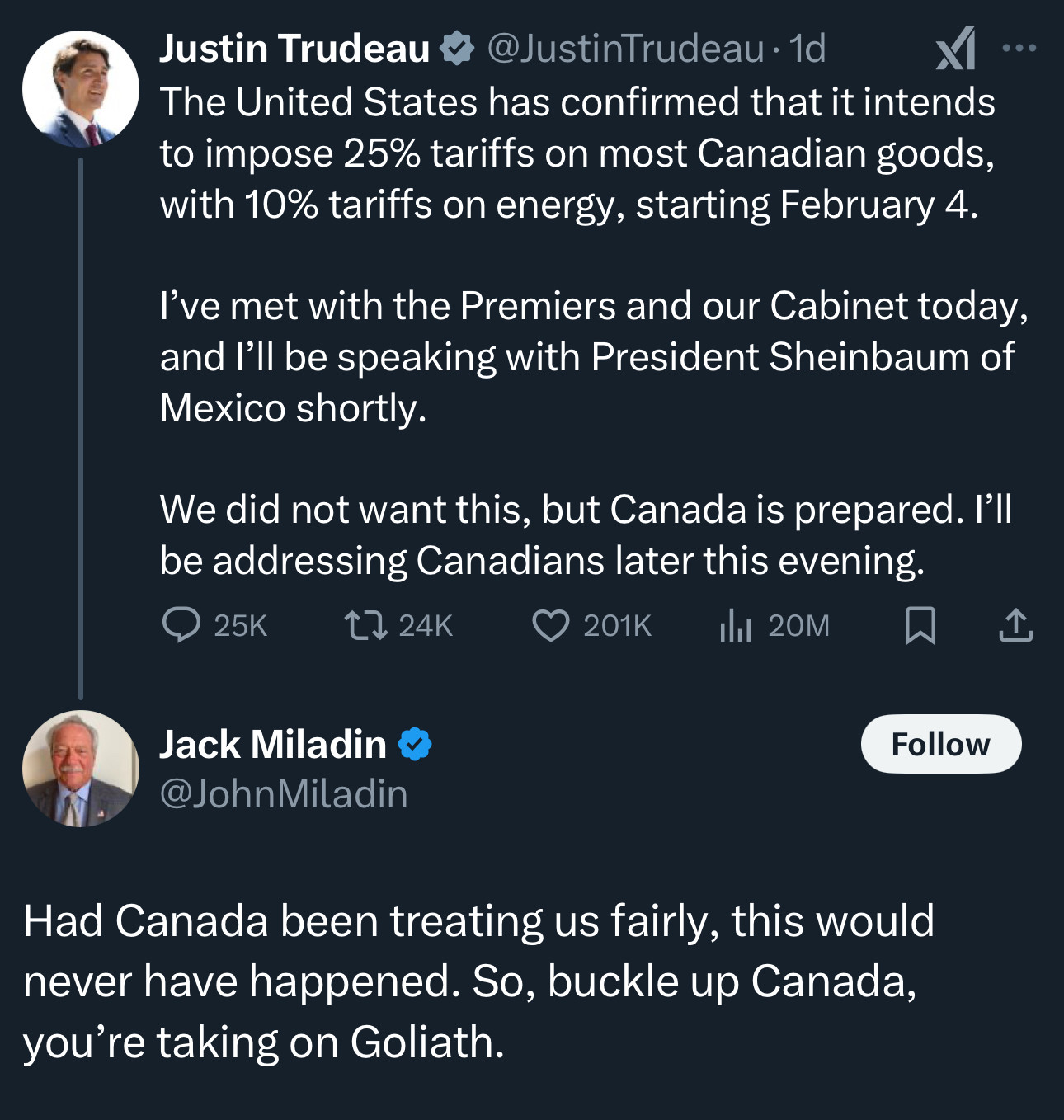The width and height of the screenshot is (1064, 1120).
Task: Click the Jack Miladin display name
Action: [x=273, y=744]
